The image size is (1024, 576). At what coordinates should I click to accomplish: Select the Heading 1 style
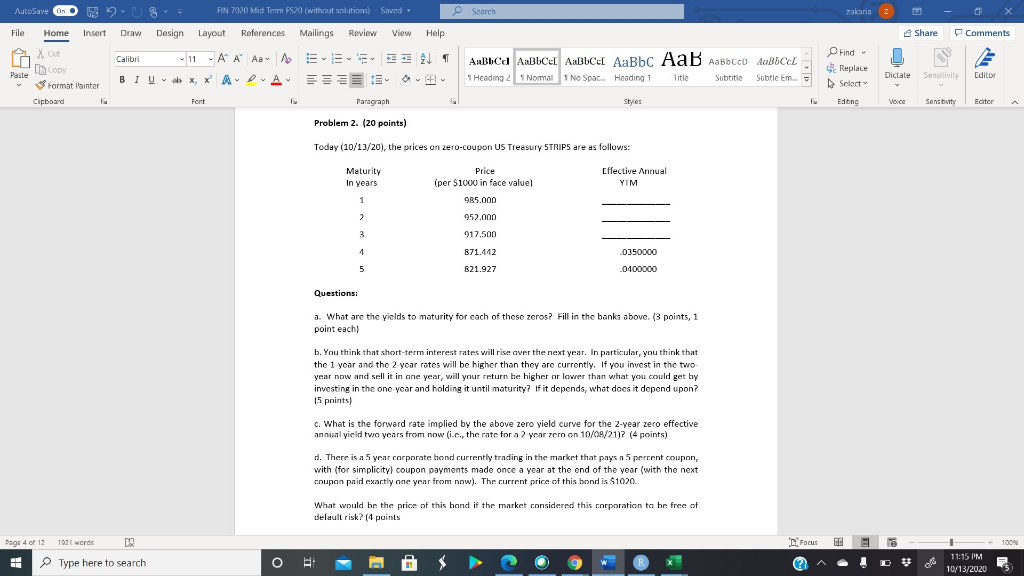[633, 65]
